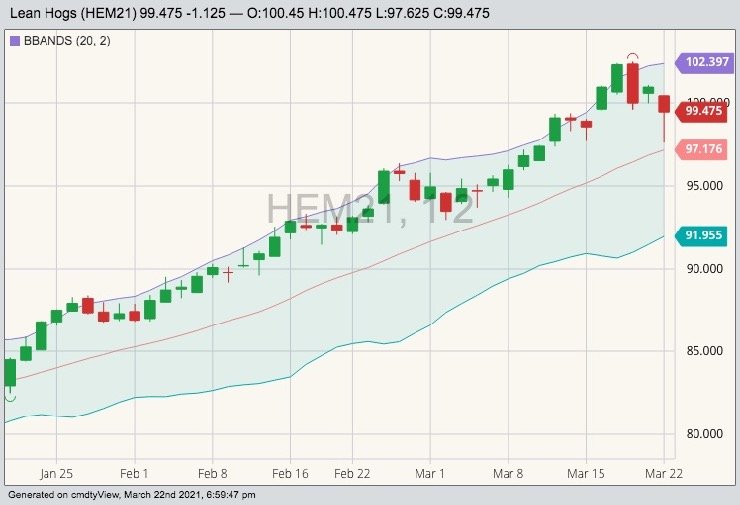The width and height of the screenshot is (740, 505).
Task: Click the Mar 15 date axis label
Action: point(586,473)
